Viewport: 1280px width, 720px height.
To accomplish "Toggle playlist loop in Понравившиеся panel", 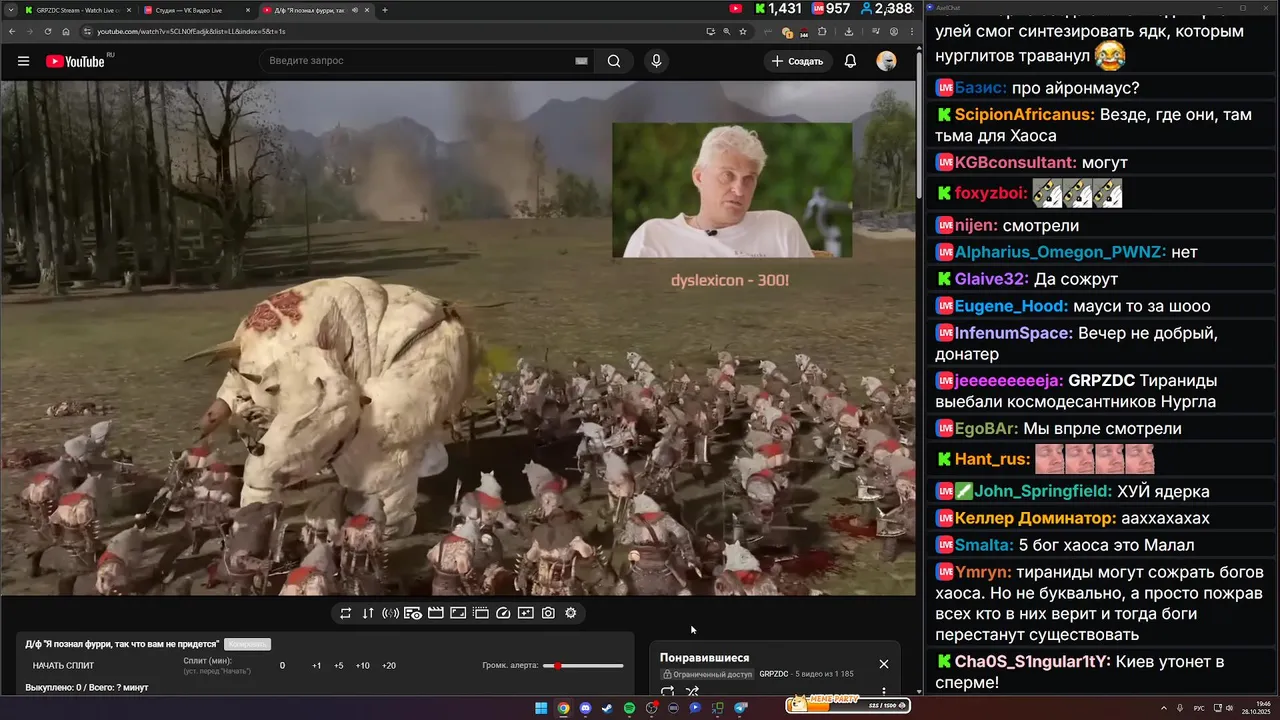I will (668, 691).
